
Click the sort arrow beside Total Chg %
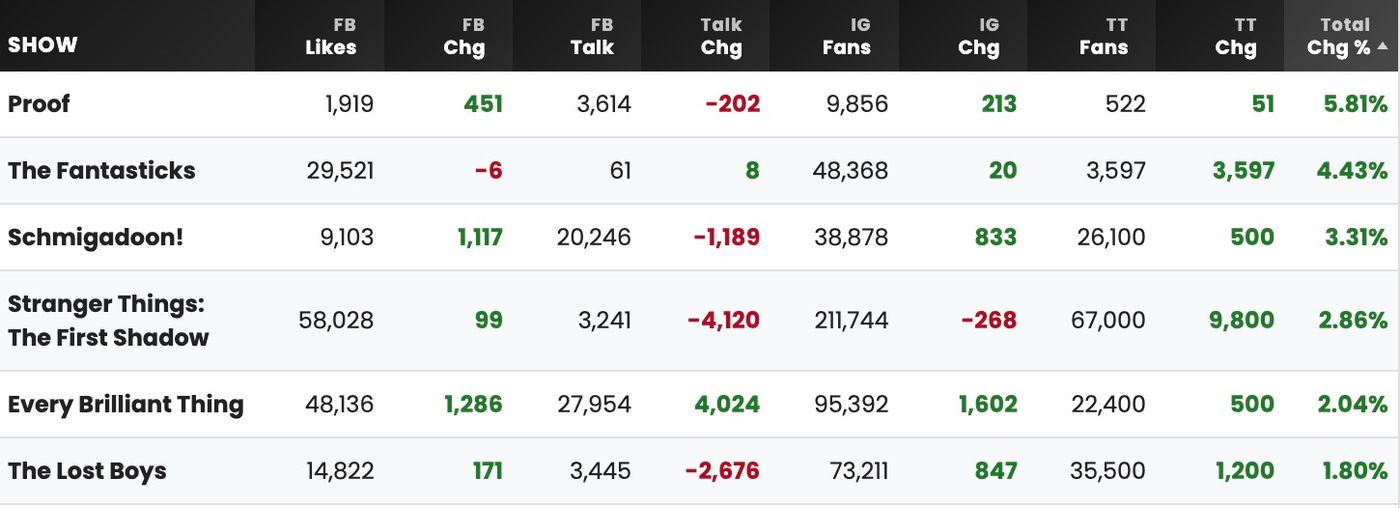[1383, 47]
